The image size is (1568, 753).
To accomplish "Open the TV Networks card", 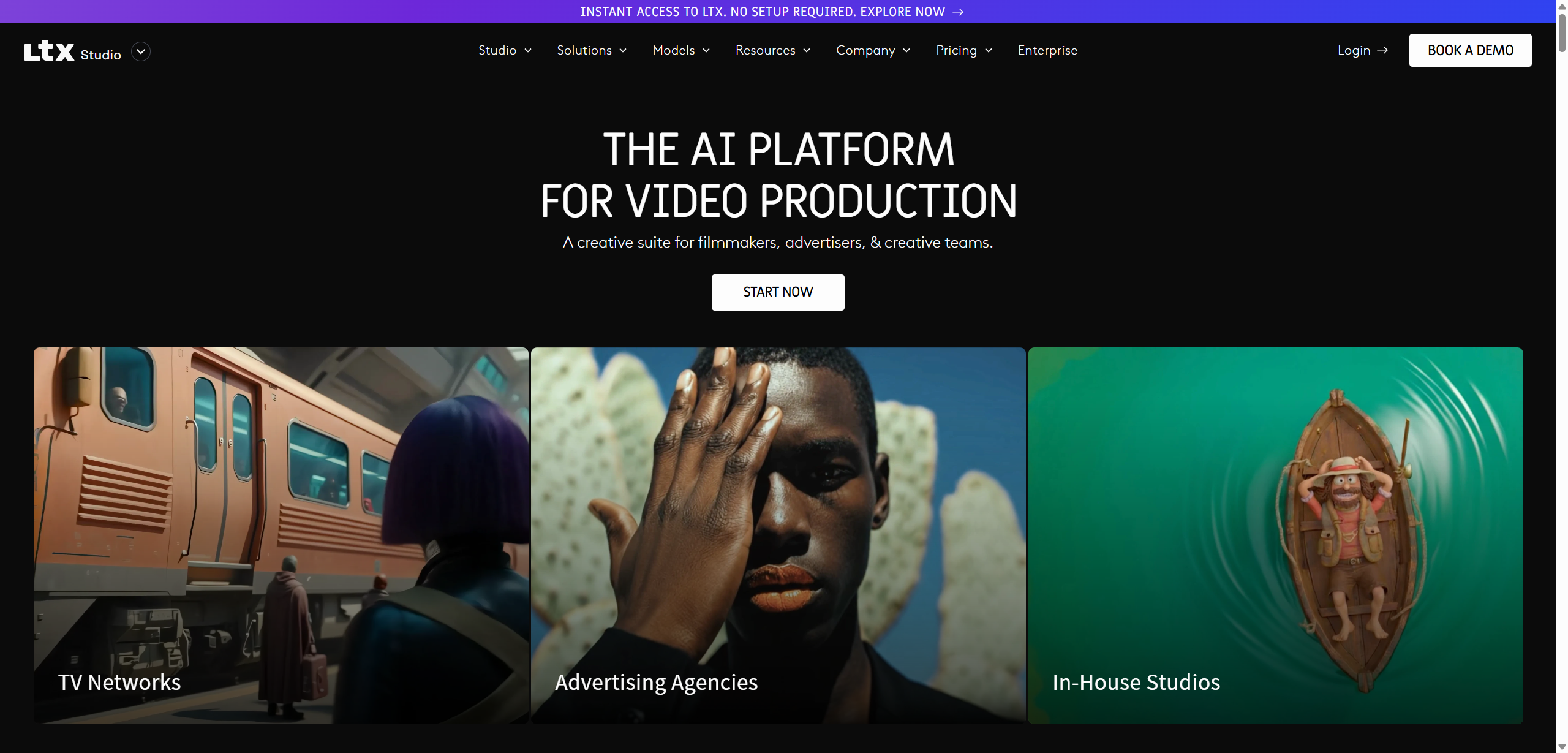I will click(281, 535).
